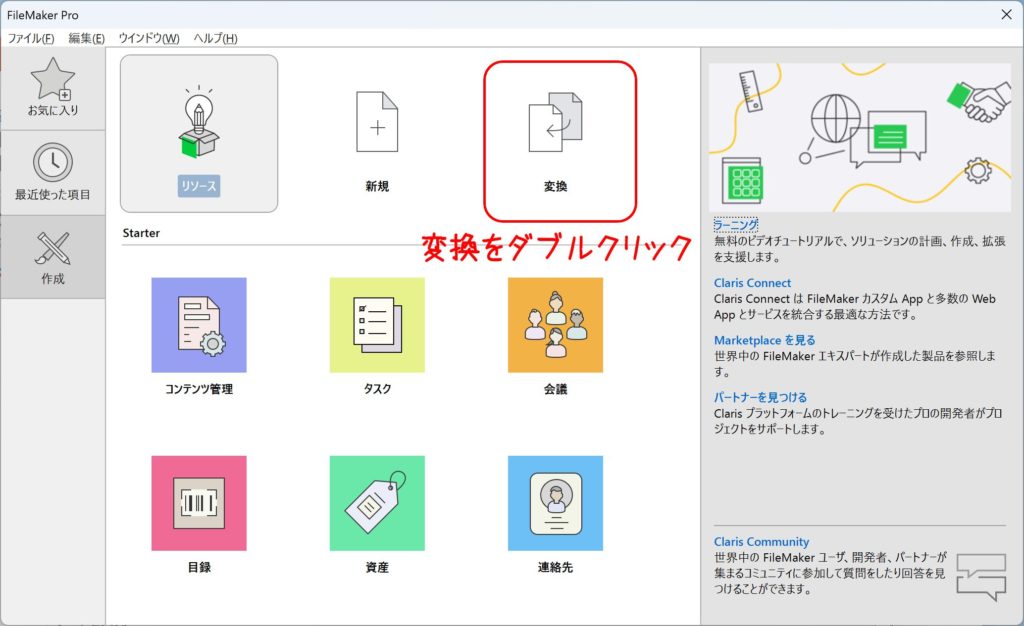Image resolution: width=1024 pixels, height=626 pixels.
Task: Open the ファイル(F) menu
Action: (31, 38)
